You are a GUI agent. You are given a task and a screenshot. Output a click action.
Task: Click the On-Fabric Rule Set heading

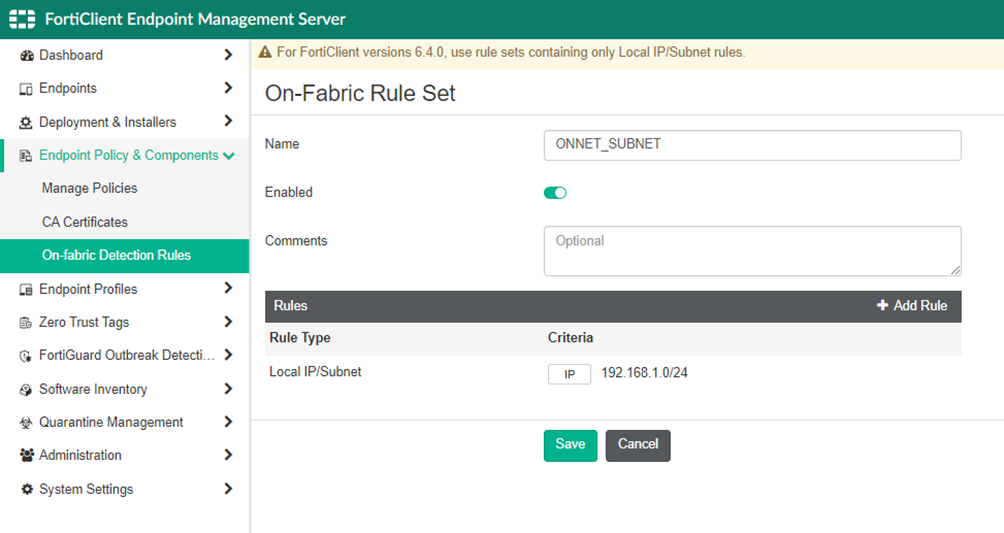[x=360, y=94]
